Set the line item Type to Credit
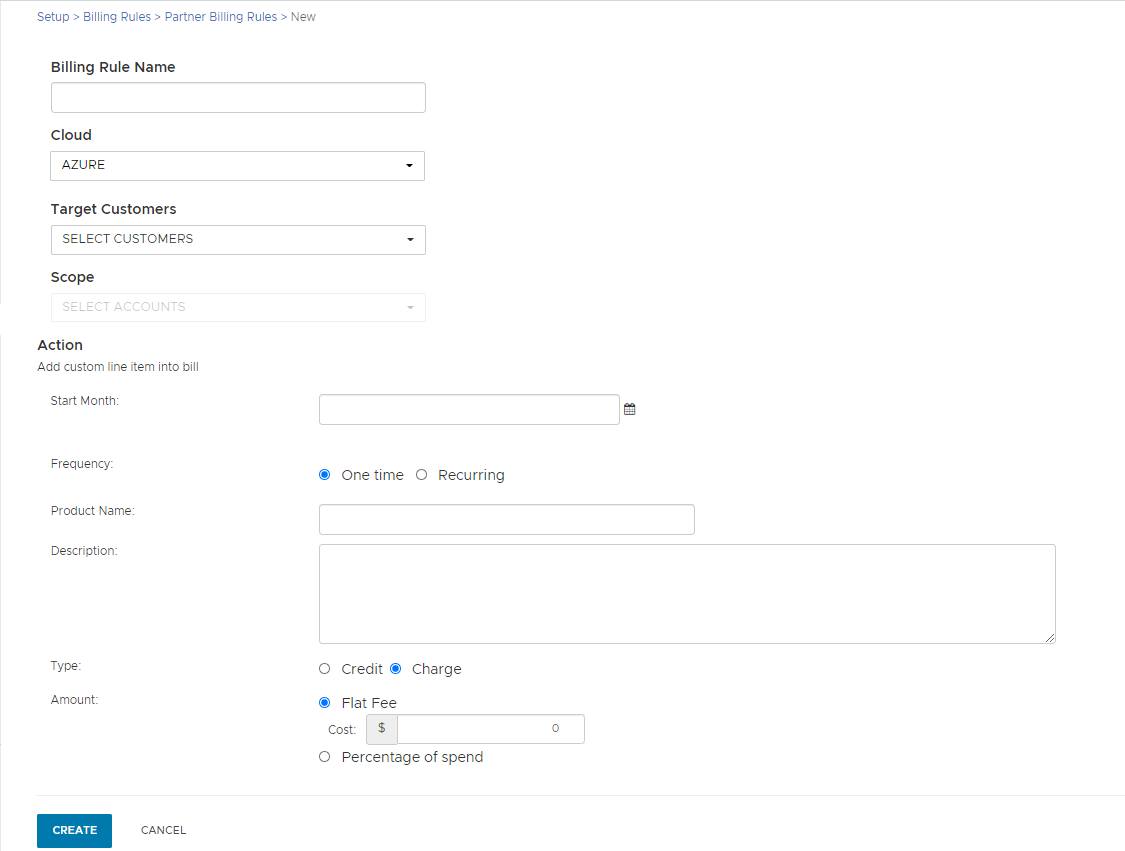Image resolution: width=1125 pixels, height=851 pixels. point(324,668)
